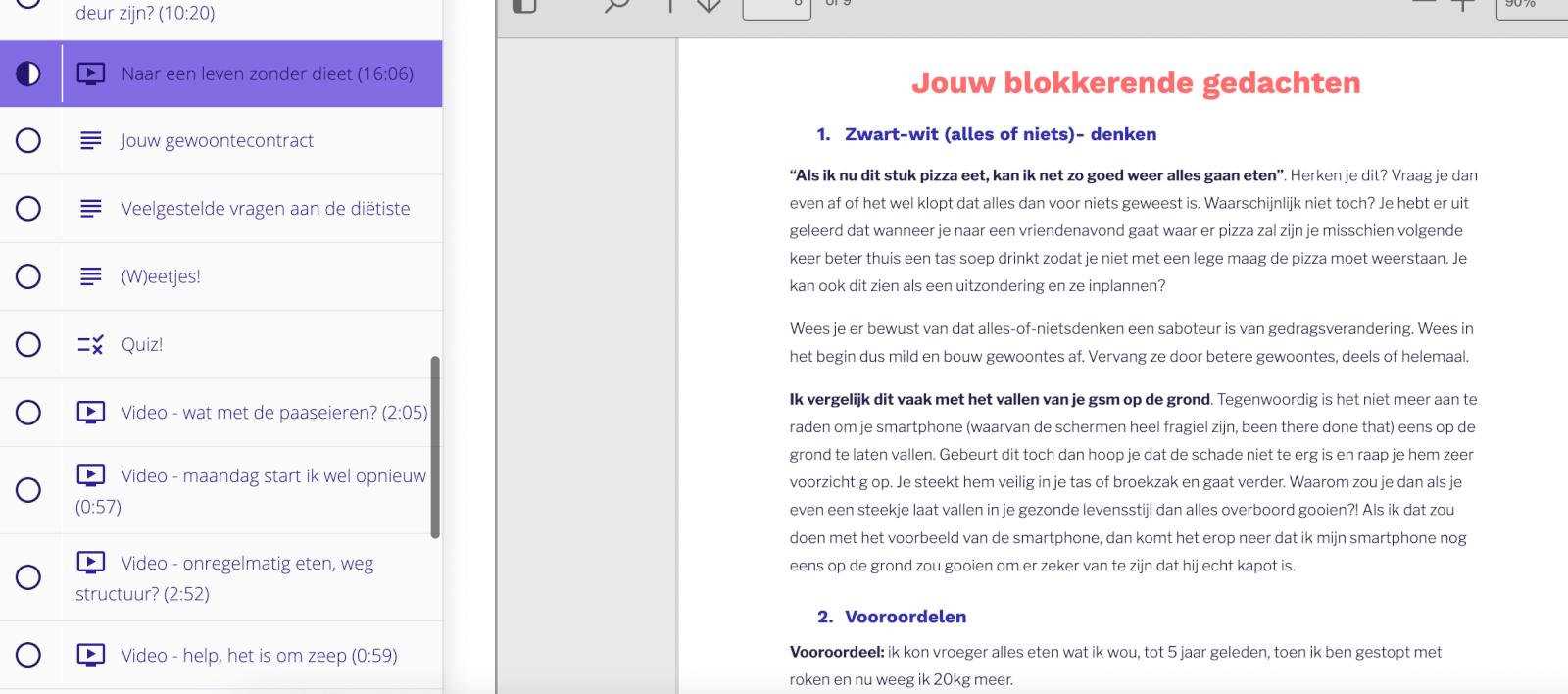Toggle the completion circle for 'Quiz!'
Screen dimensions: 1568x694
point(28,344)
